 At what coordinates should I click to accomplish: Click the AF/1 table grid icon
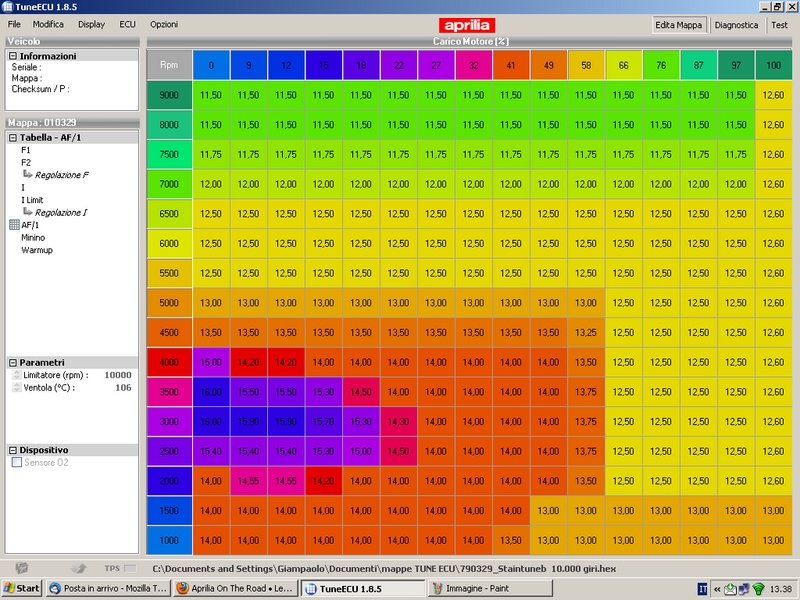[x=14, y=225]
